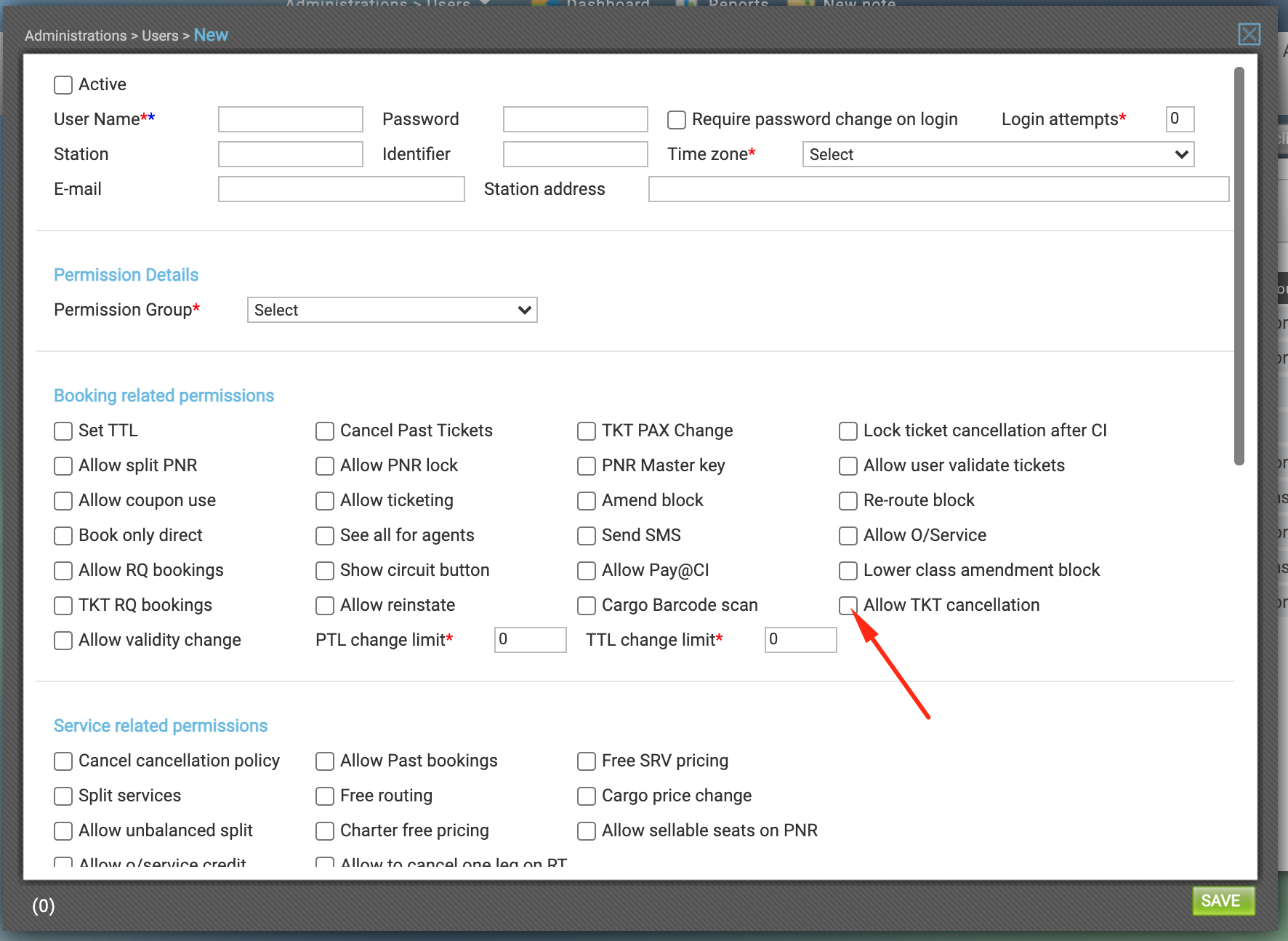Check TKT RQ bookings option
The height and width of the screenshot is (941, 1288).
point(63,606)
